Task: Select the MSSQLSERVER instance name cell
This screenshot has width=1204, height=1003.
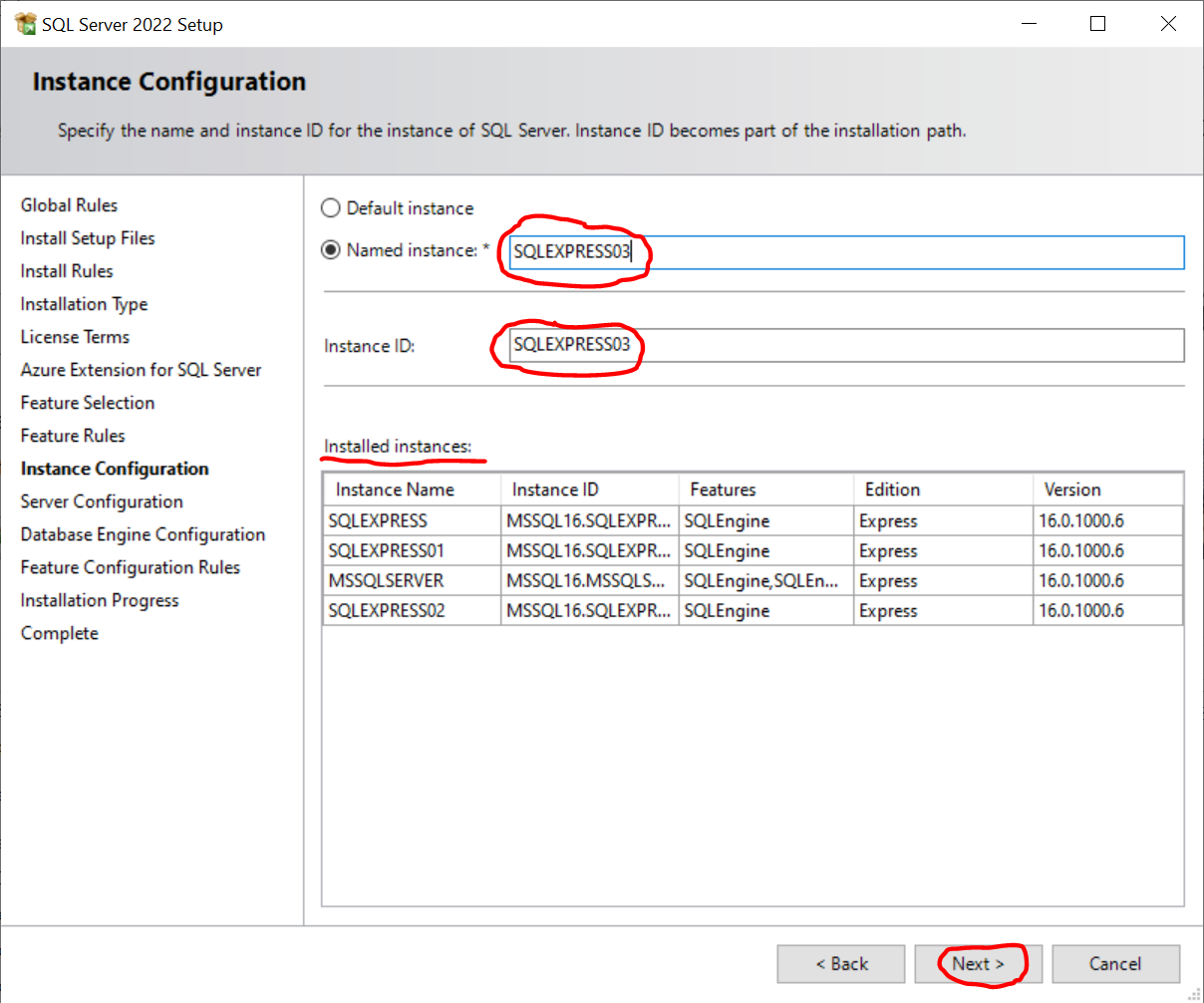Action: click(x=412, y=580)
